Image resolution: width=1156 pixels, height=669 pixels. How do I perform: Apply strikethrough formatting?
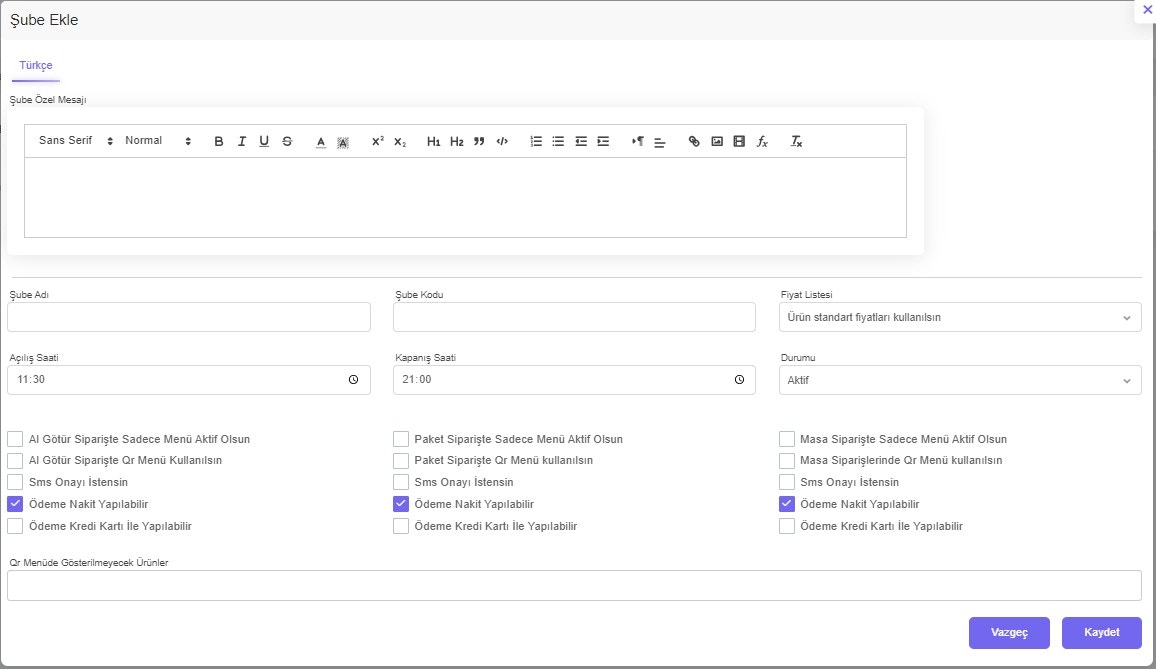[x=287, y=142]
